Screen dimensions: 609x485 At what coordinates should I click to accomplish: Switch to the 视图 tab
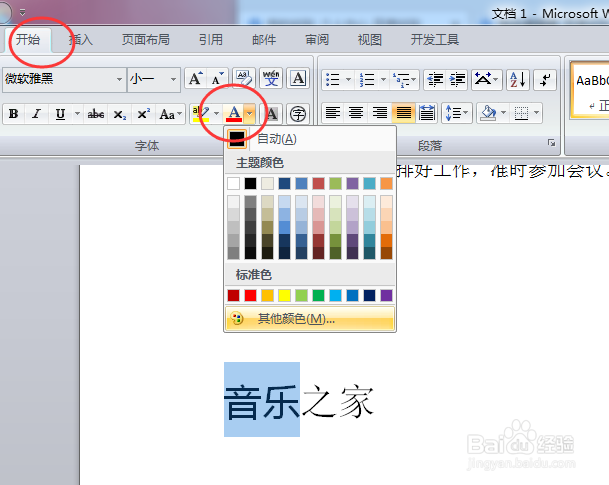[370, 40]
